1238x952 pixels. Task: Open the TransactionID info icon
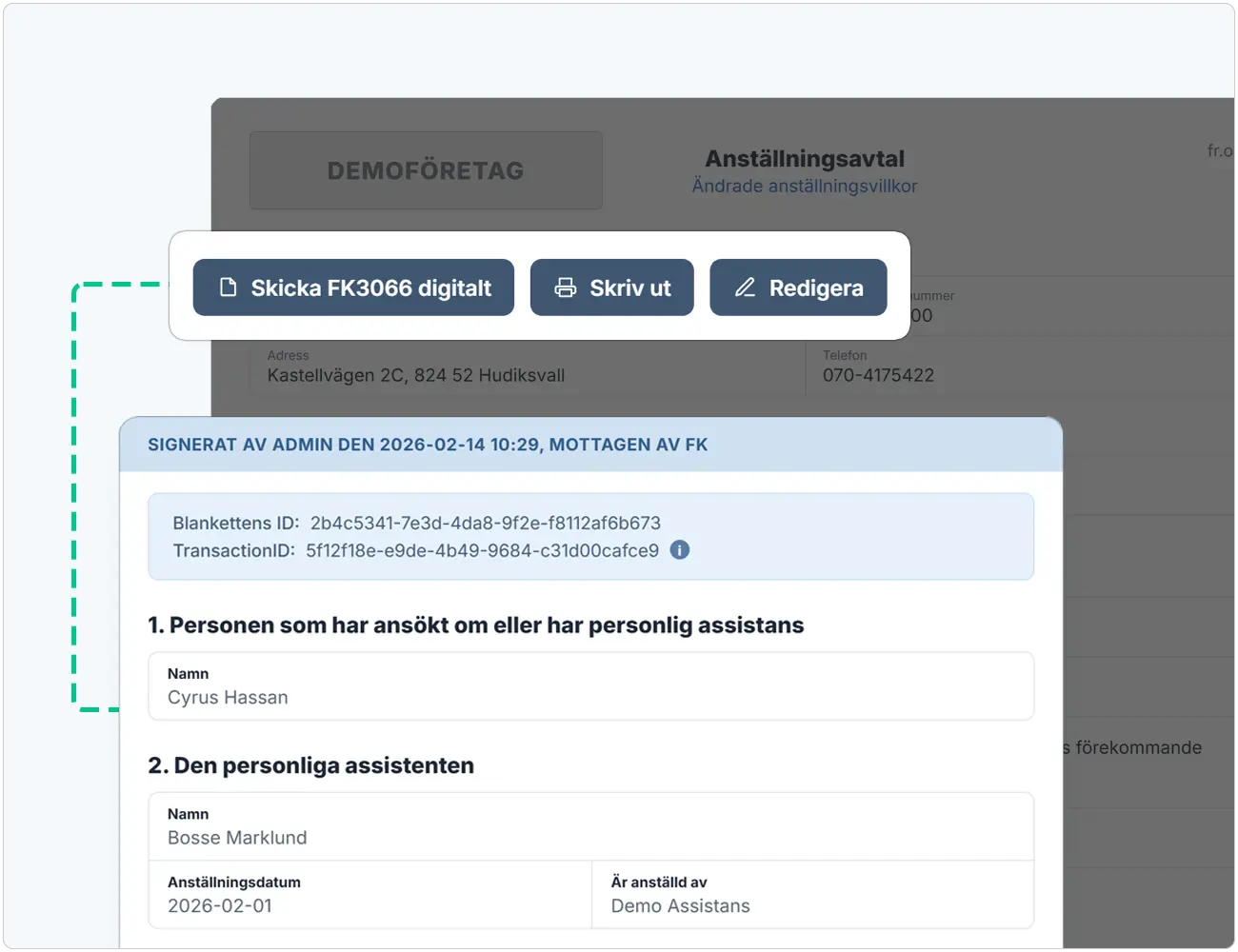pyautogui.click(x=680, y=550)
